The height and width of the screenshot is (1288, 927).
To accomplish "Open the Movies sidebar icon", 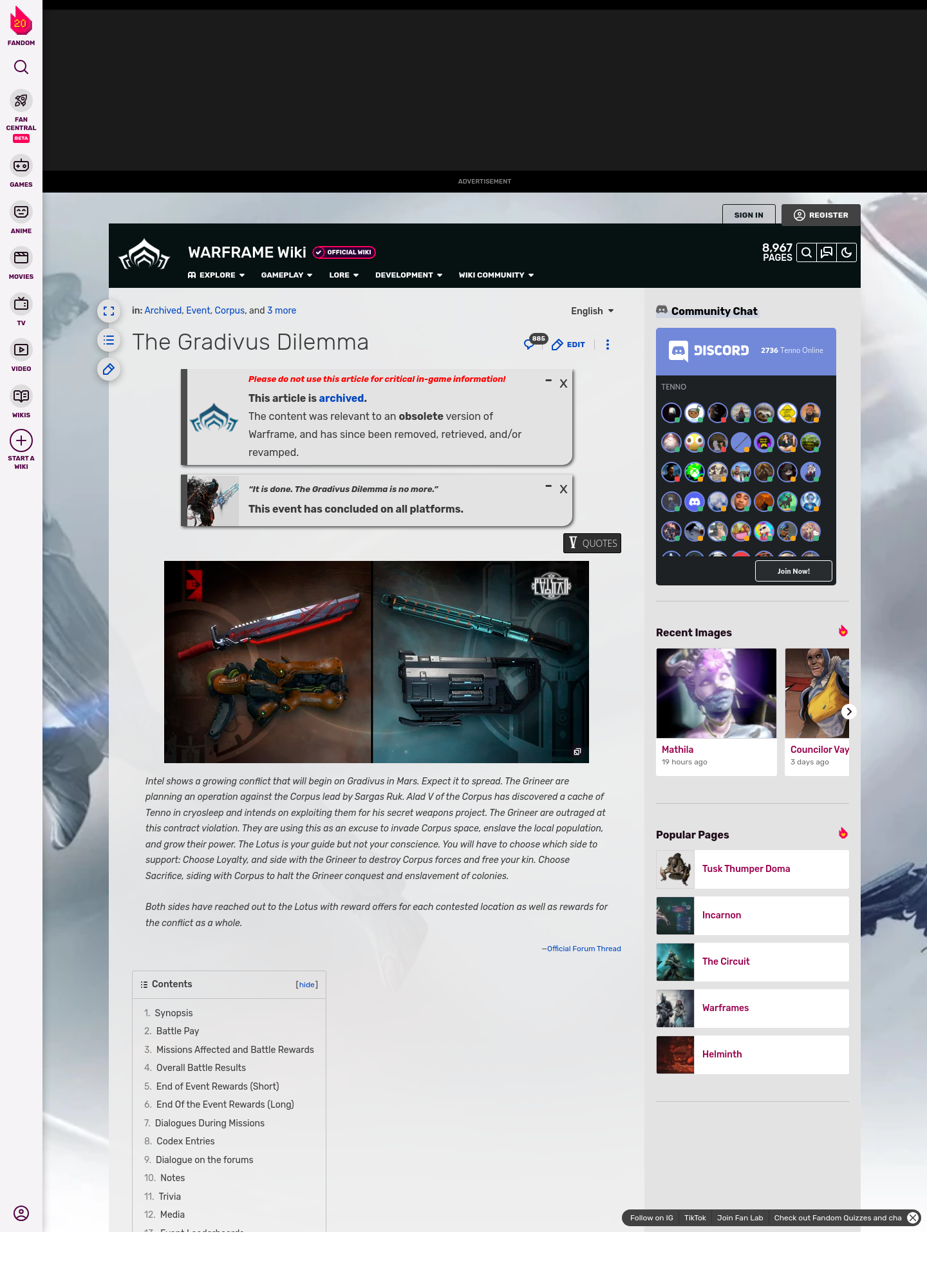I will 21,258.
